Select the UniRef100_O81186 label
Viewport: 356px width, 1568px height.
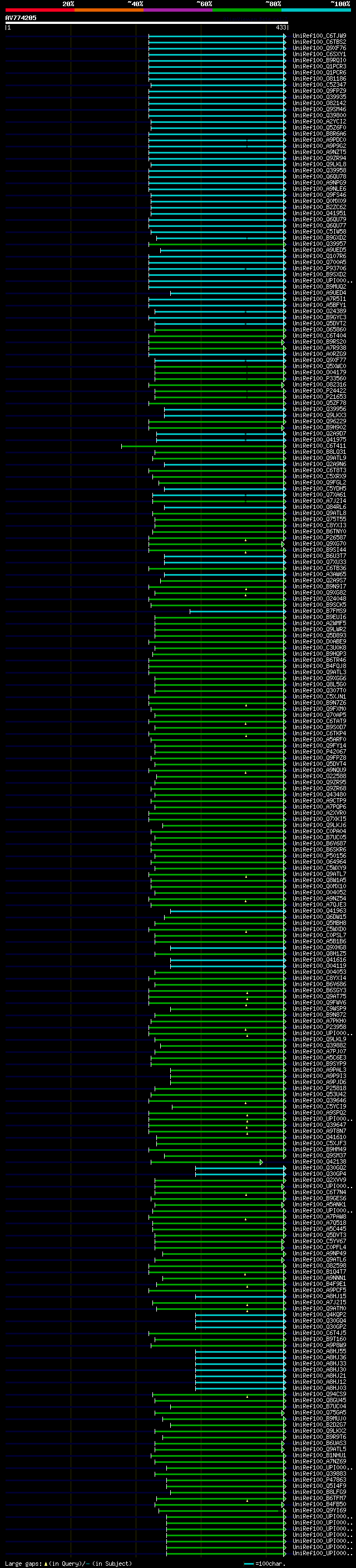point(319,78)
